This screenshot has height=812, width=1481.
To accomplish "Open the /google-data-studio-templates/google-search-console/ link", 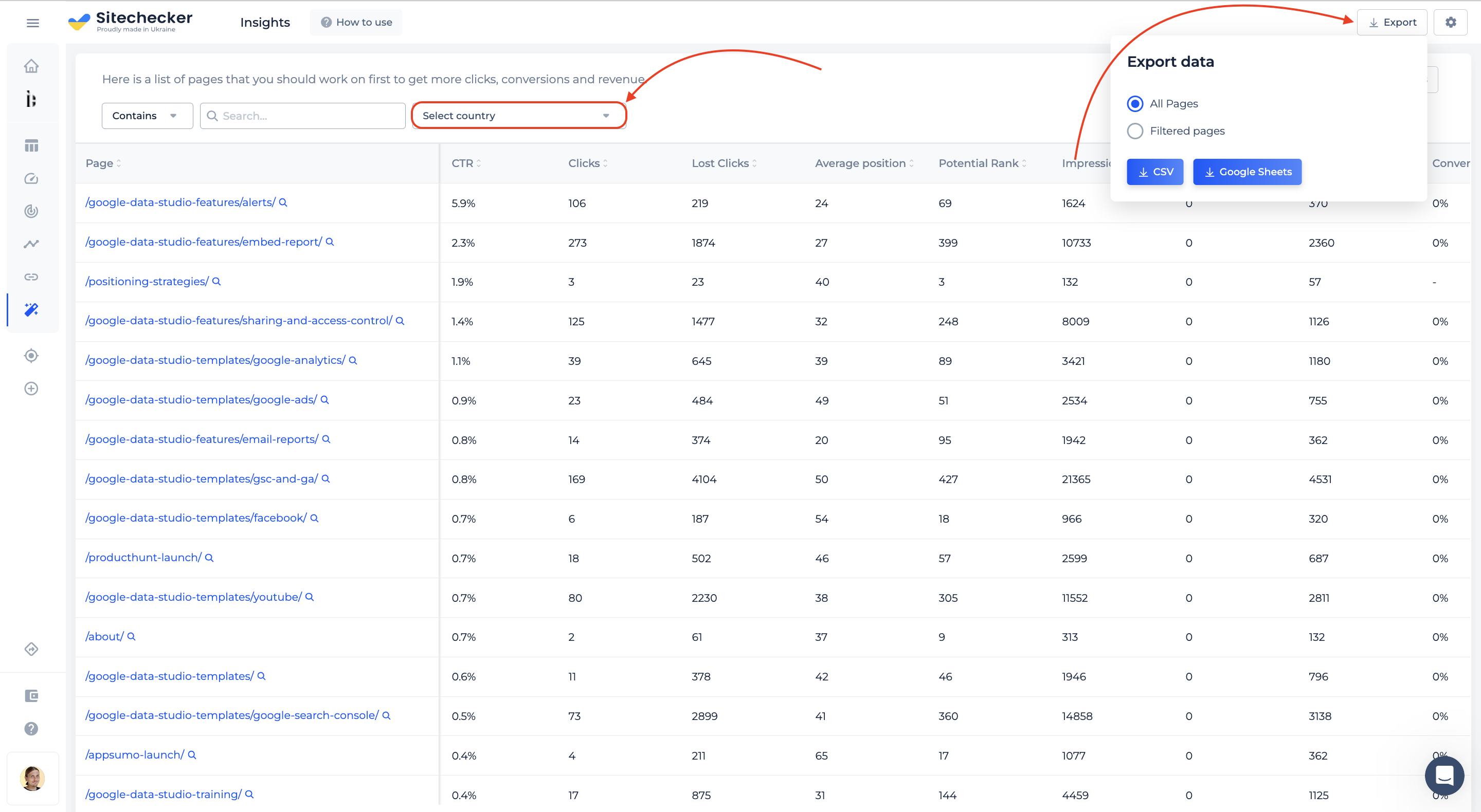I will click(x=232, y=715).
